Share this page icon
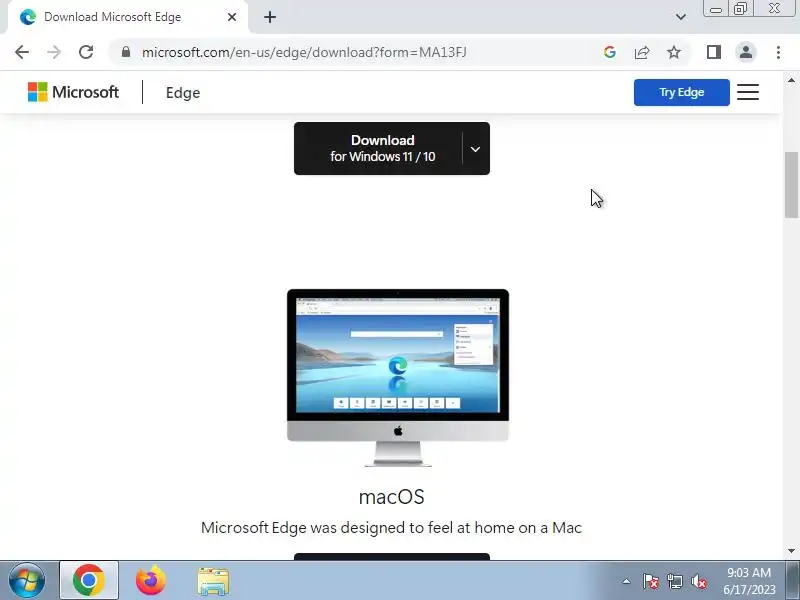This screenshot has width=800, height=600. coord(642,52)
